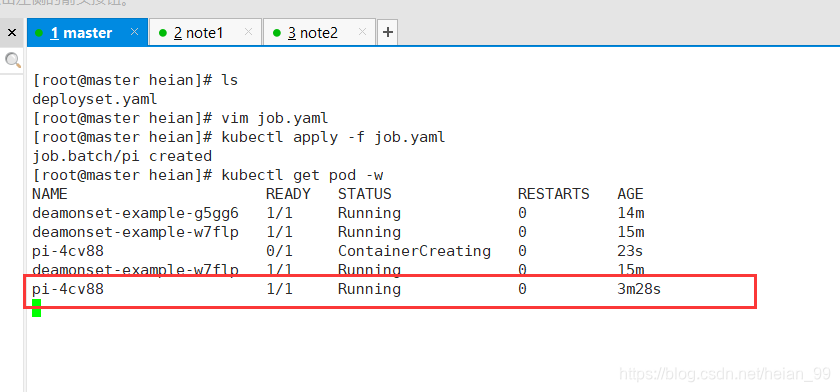Click the 3m28s age value
840x392 pixels.
(639, 289)
